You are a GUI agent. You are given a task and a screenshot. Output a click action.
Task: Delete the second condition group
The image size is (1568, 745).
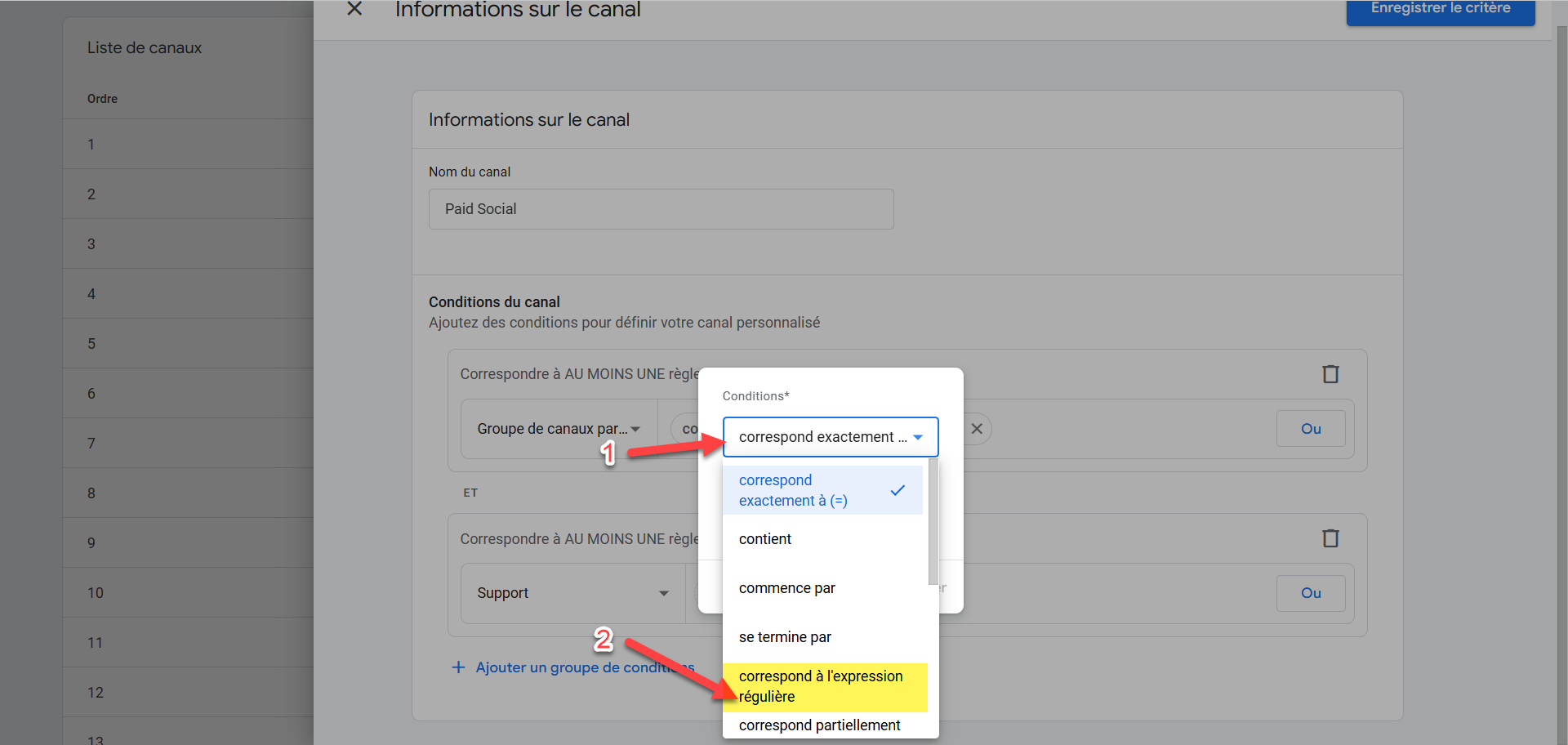[x=1330, y=538]
